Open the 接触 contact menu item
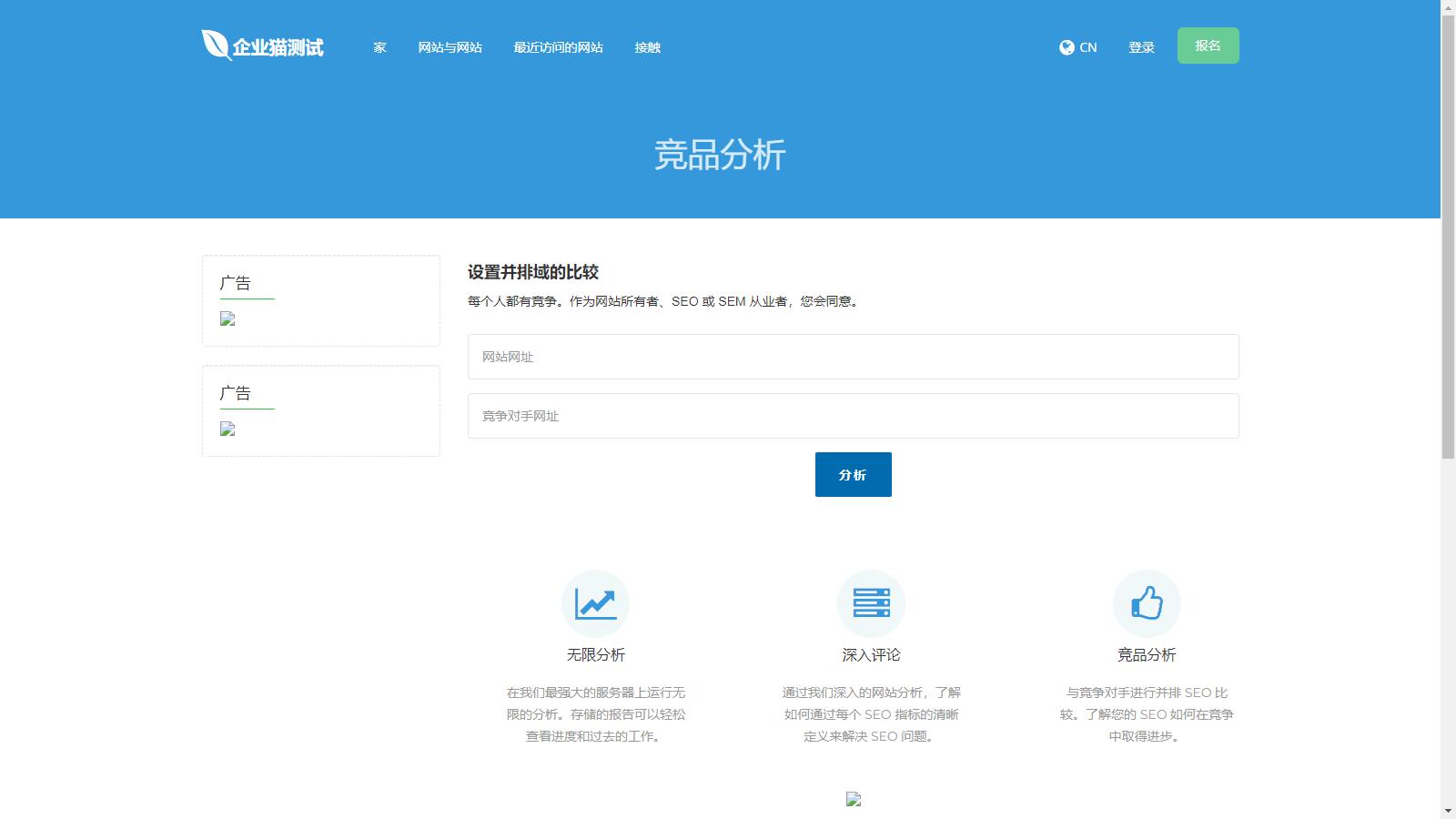This screenshot has height=819, width=1456. (x=647, y=47)
